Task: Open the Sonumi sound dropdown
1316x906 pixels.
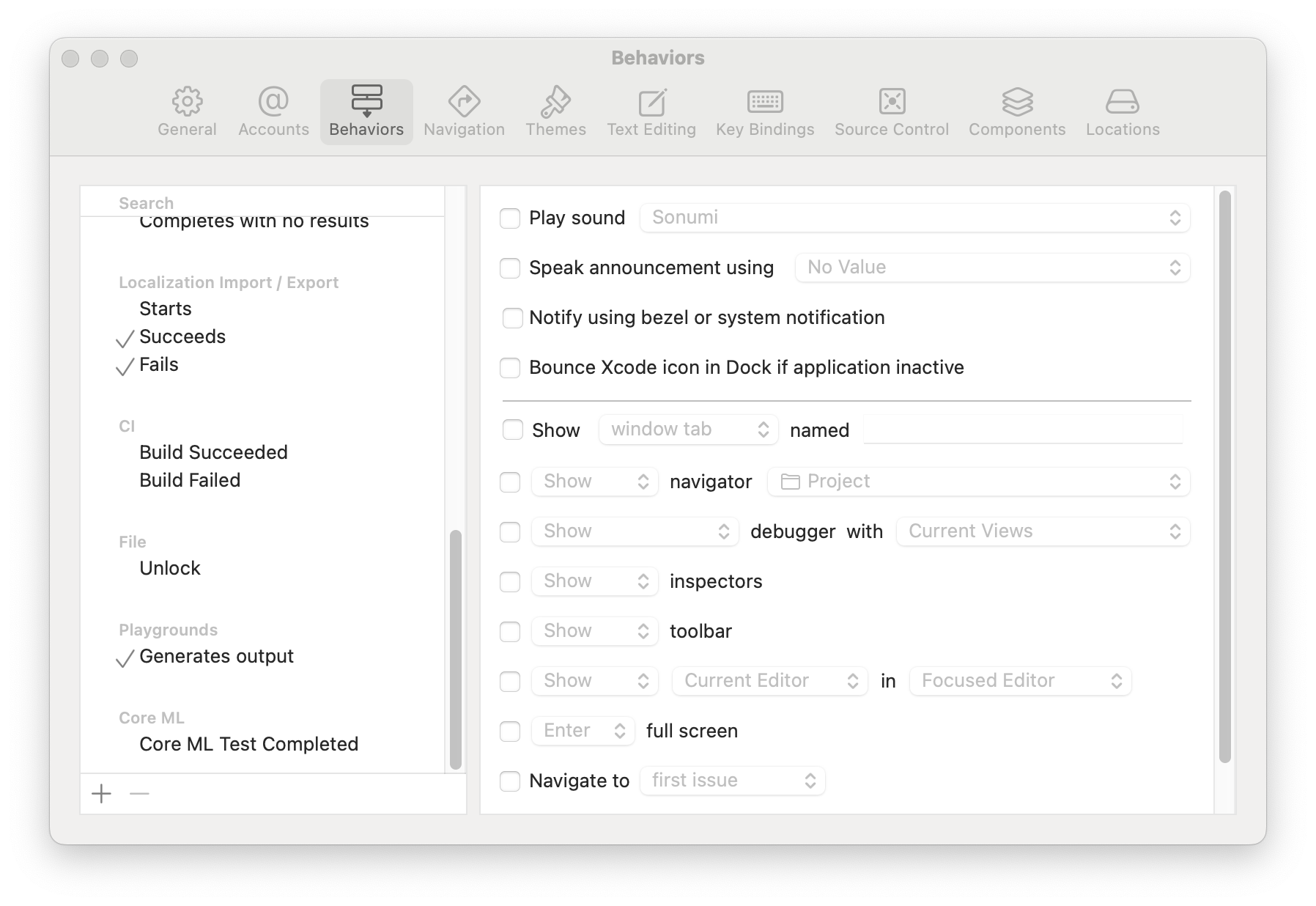Action: click(914, 218)
